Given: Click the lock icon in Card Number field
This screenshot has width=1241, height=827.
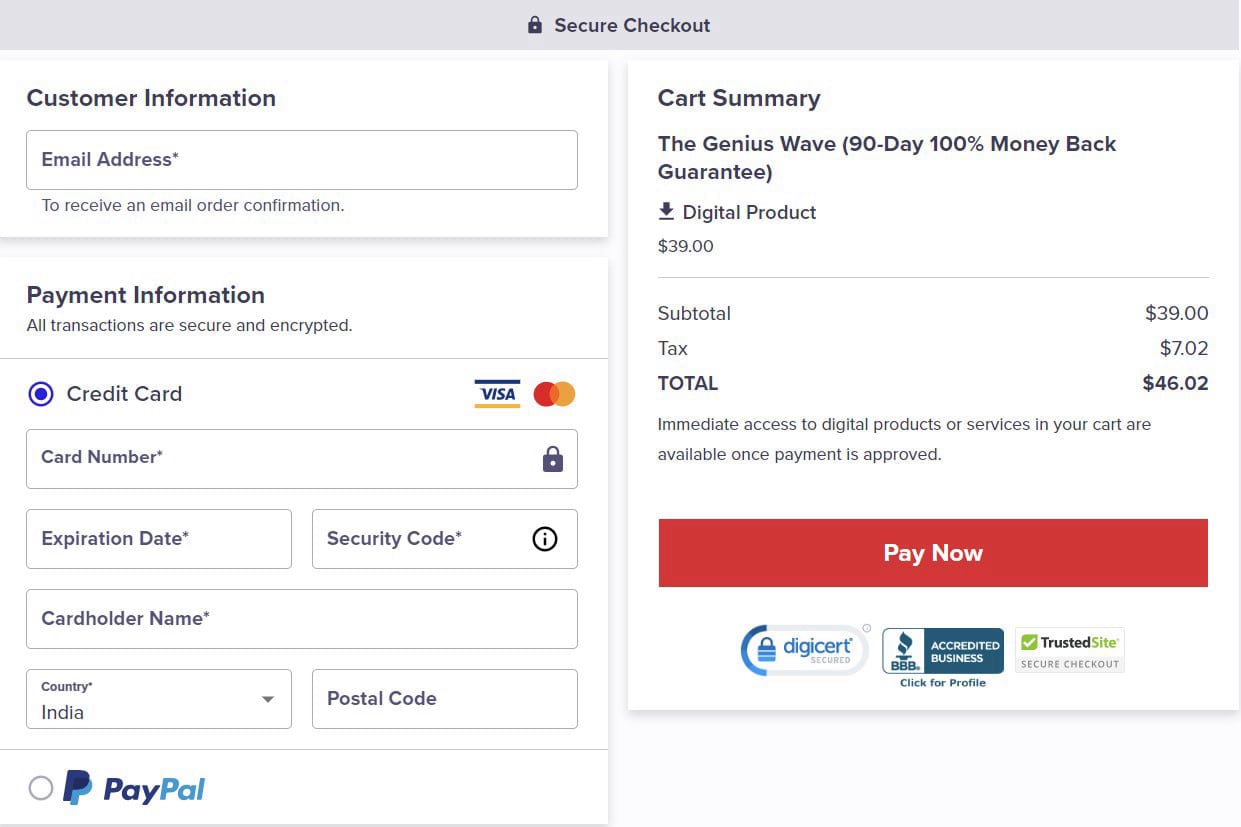Looking at the screenshot, I should tap(553, 457).
